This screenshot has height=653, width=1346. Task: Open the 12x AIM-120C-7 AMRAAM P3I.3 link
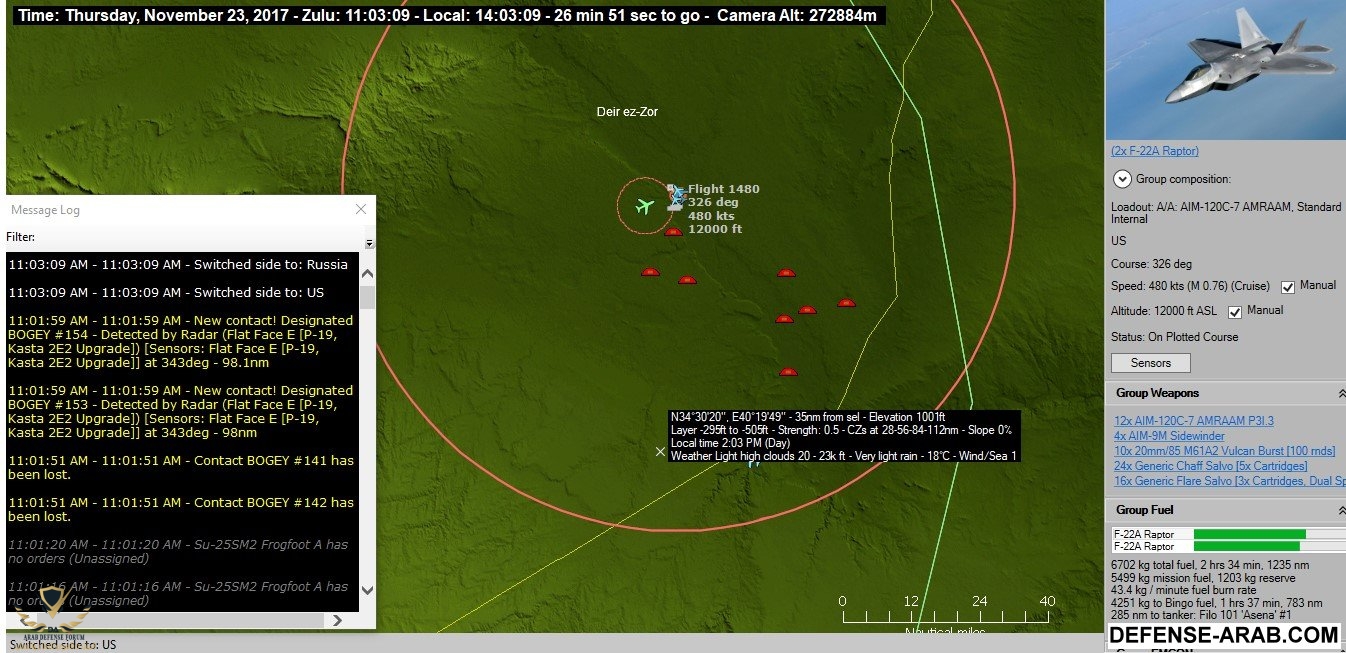coord(1194,421)
